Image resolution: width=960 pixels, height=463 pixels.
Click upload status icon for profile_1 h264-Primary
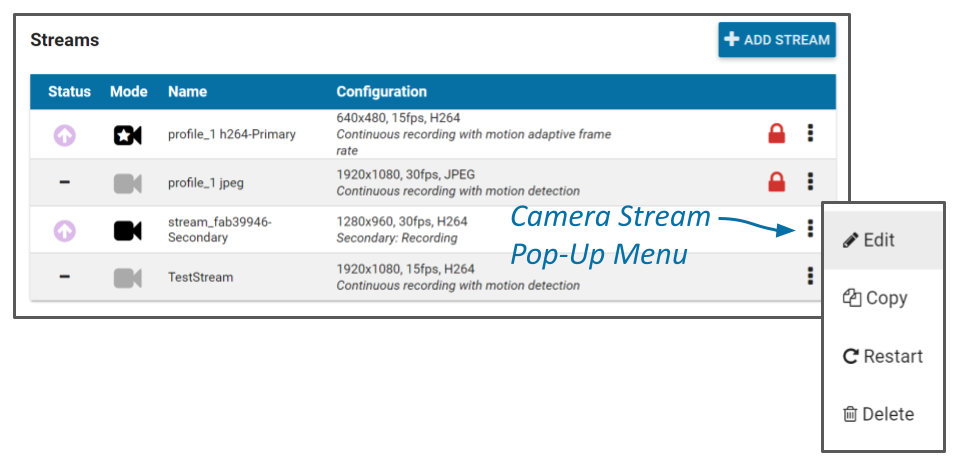65,135
